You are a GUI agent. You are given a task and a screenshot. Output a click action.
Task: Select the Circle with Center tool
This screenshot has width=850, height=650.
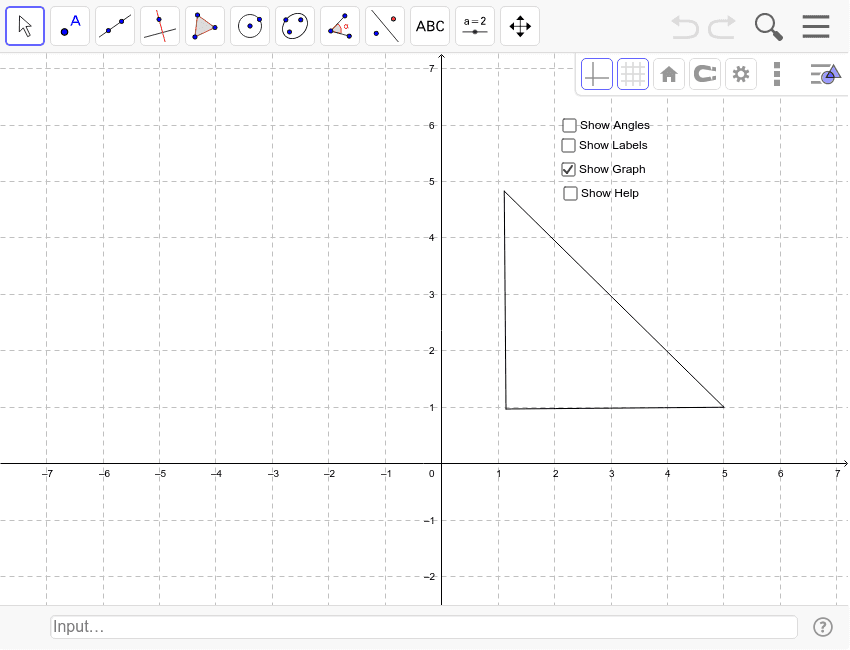[250, 26]
